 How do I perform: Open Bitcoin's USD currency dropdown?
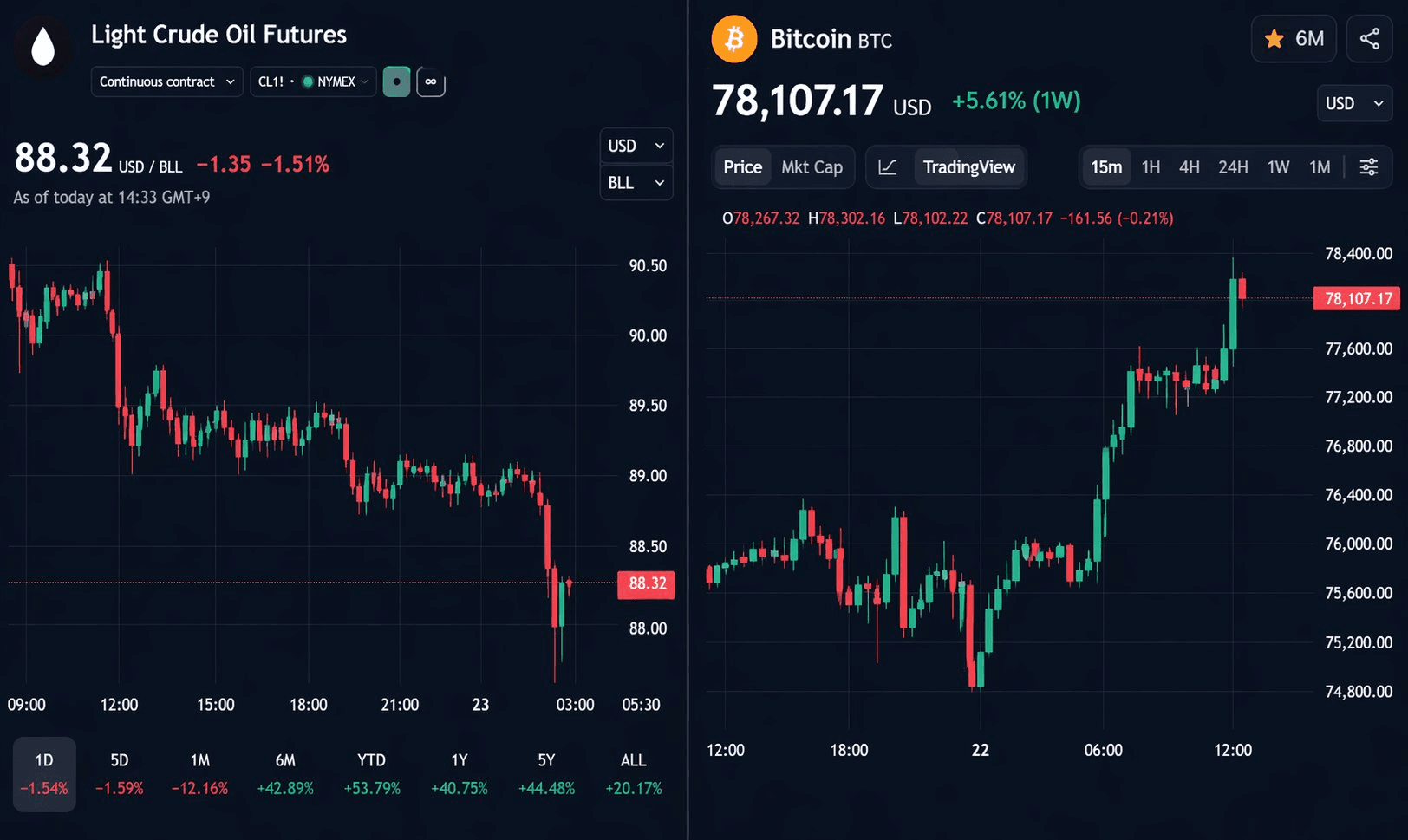pos(1353,104)
